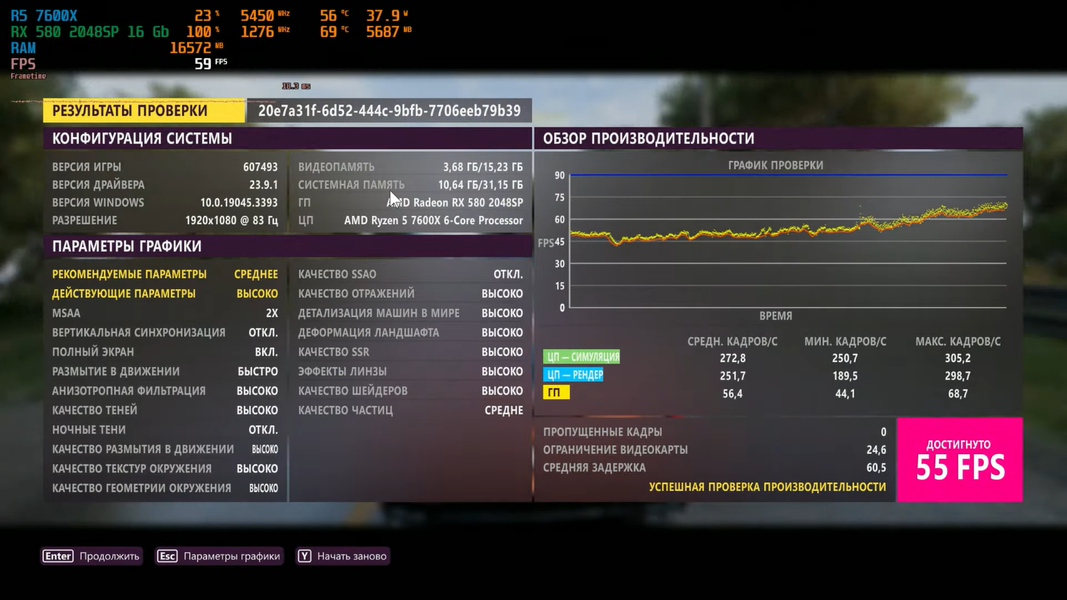Click the Enter key icon for Продолжить
The height and width of the screenshot is (600, 1067).
(x=58, y=556)
